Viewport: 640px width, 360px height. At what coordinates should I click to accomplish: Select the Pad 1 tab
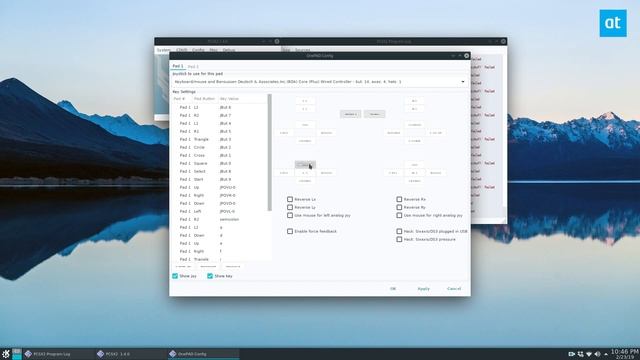[178, 66]
